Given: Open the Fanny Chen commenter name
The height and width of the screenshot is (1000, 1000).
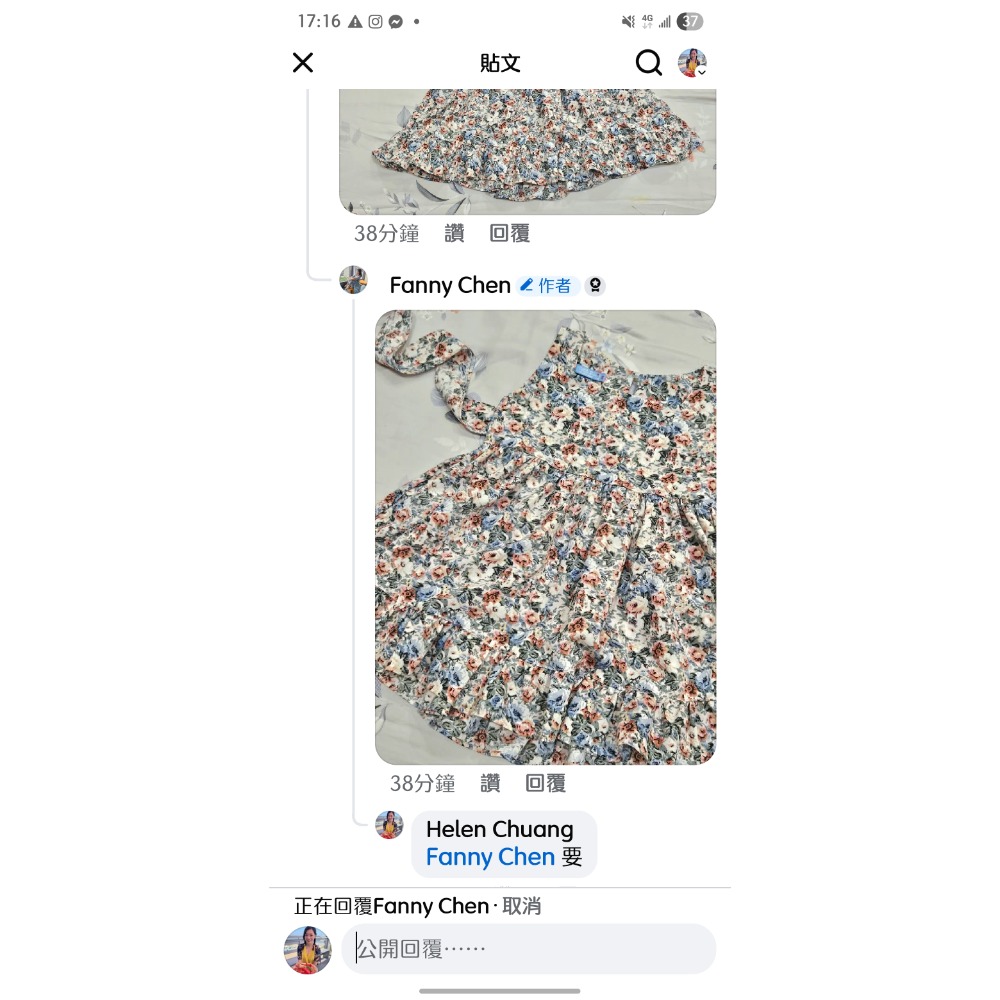Looking at the screenshot, I should pos(450,285).
